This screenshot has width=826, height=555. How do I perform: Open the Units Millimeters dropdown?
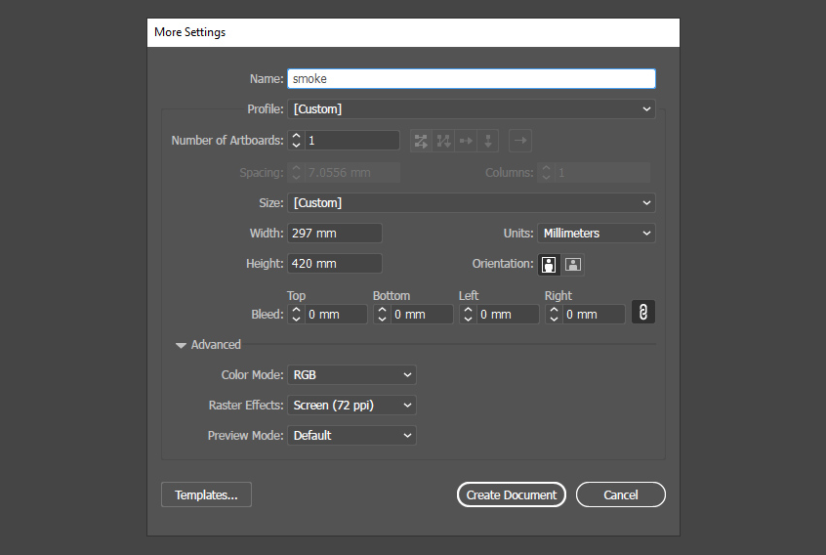click(596, 233)
